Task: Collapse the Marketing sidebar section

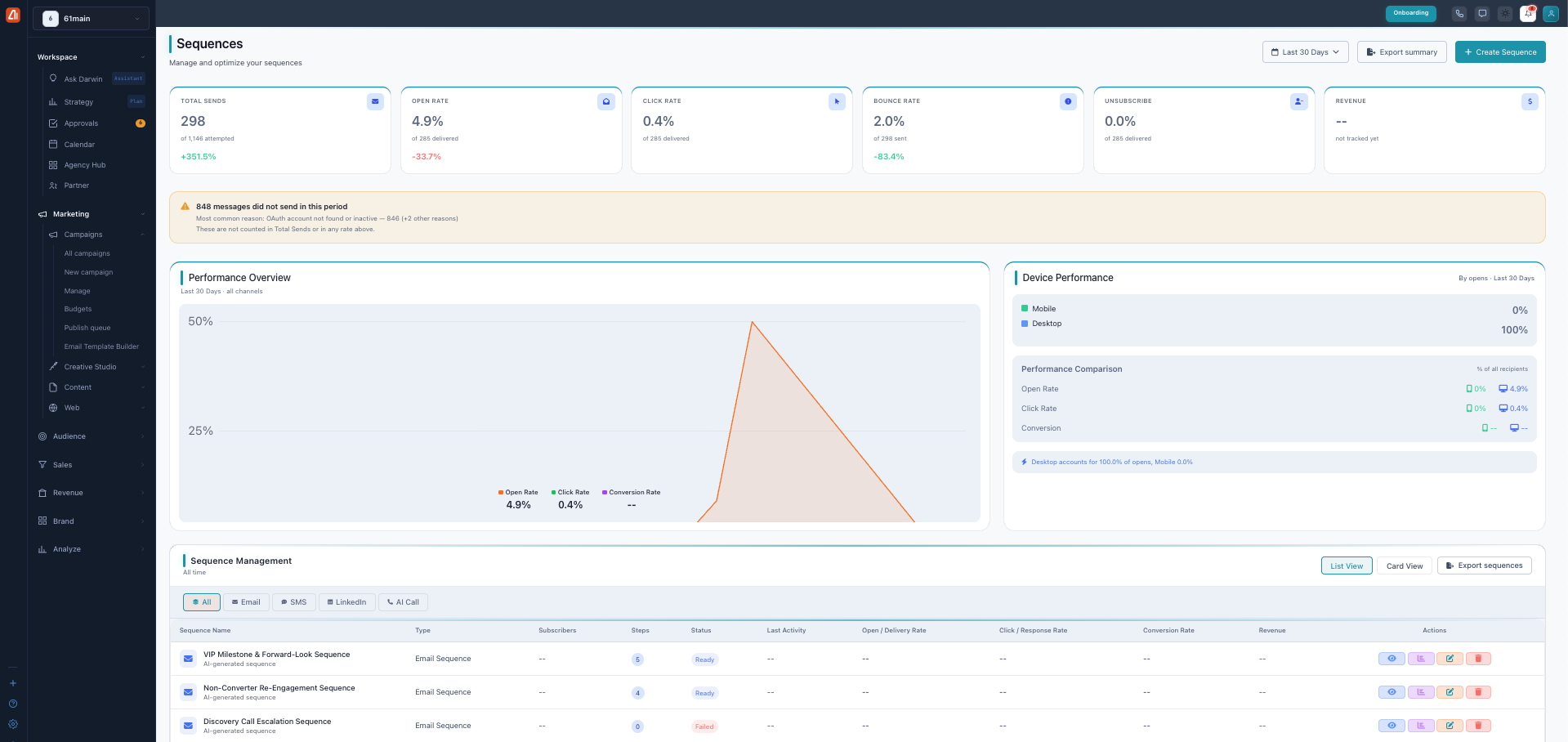Action: pyautogui.click(x=91, y=214)
